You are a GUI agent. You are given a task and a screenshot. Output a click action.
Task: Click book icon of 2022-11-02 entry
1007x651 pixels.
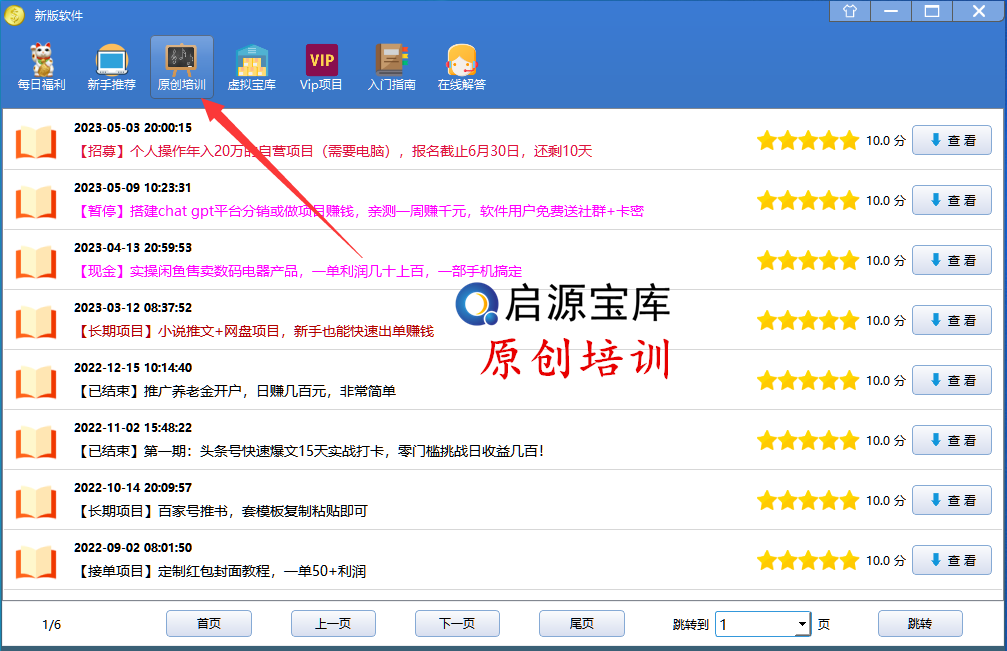(36, 441)
